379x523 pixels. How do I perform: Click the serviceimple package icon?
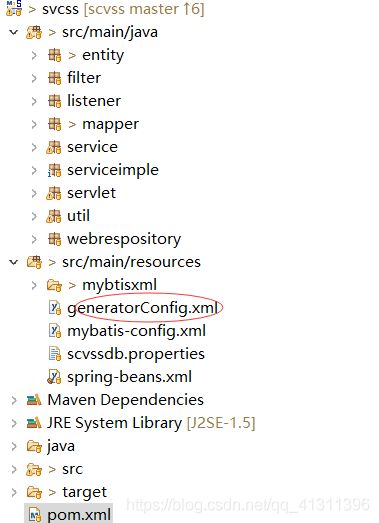(54, 170)
